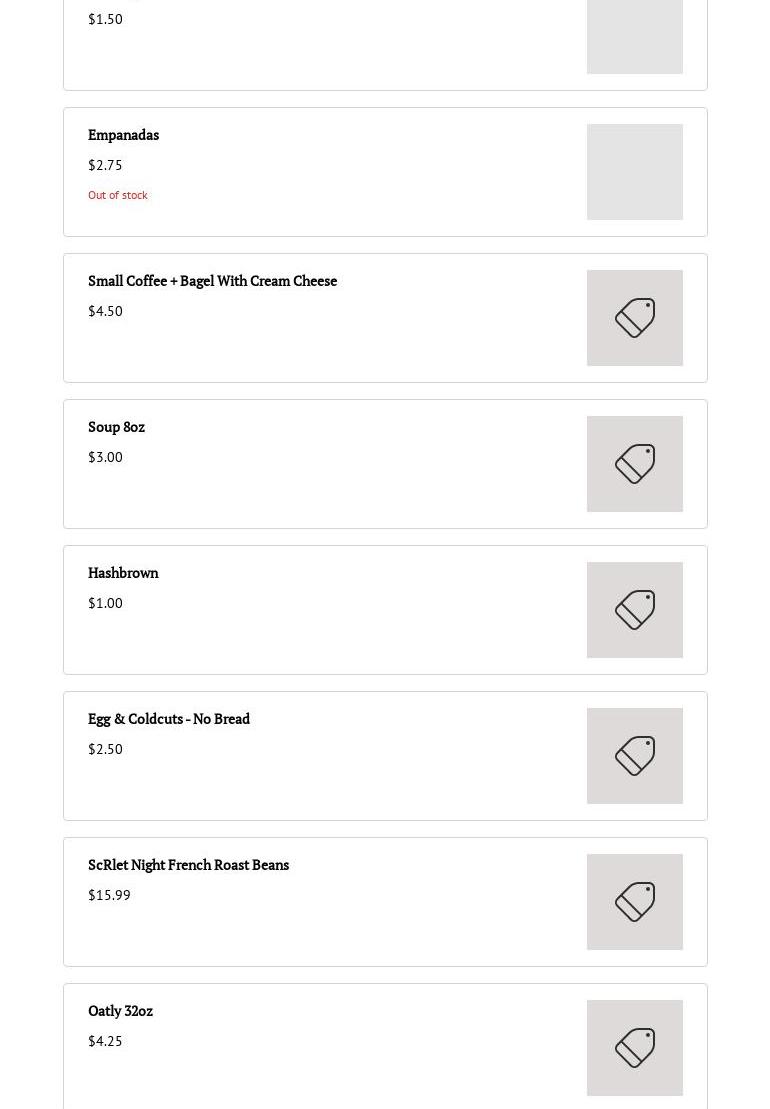
Task: Click the $4.50 coffee and bagel price
Action: 105,311
